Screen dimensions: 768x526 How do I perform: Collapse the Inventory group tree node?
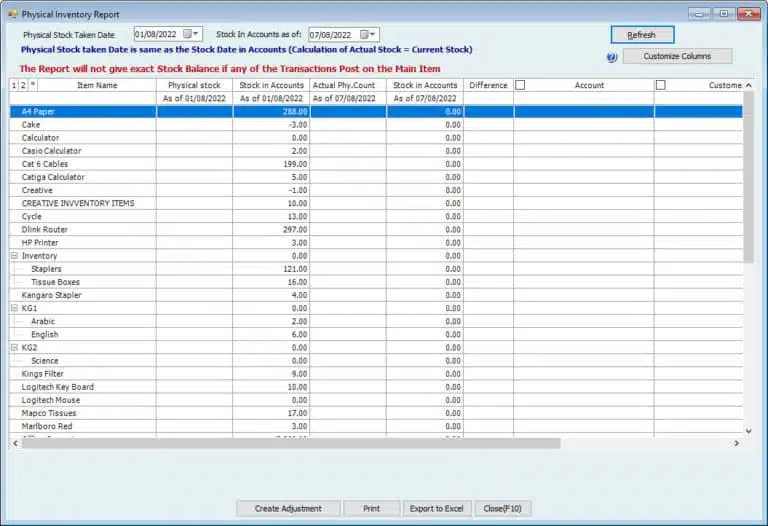(x=14, y=256)
